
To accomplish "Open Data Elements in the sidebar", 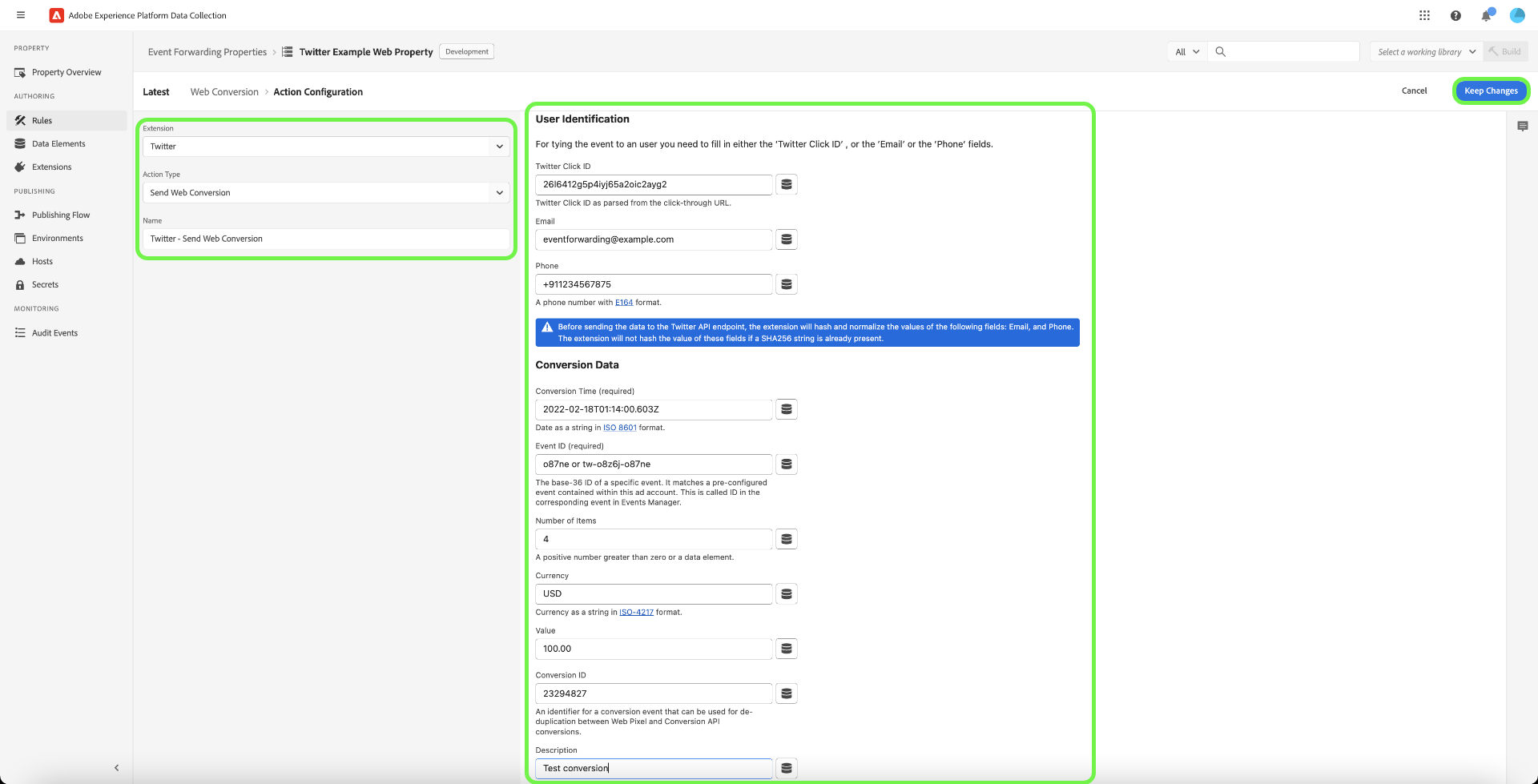I will pyautogui.click(x=66, y=144).
